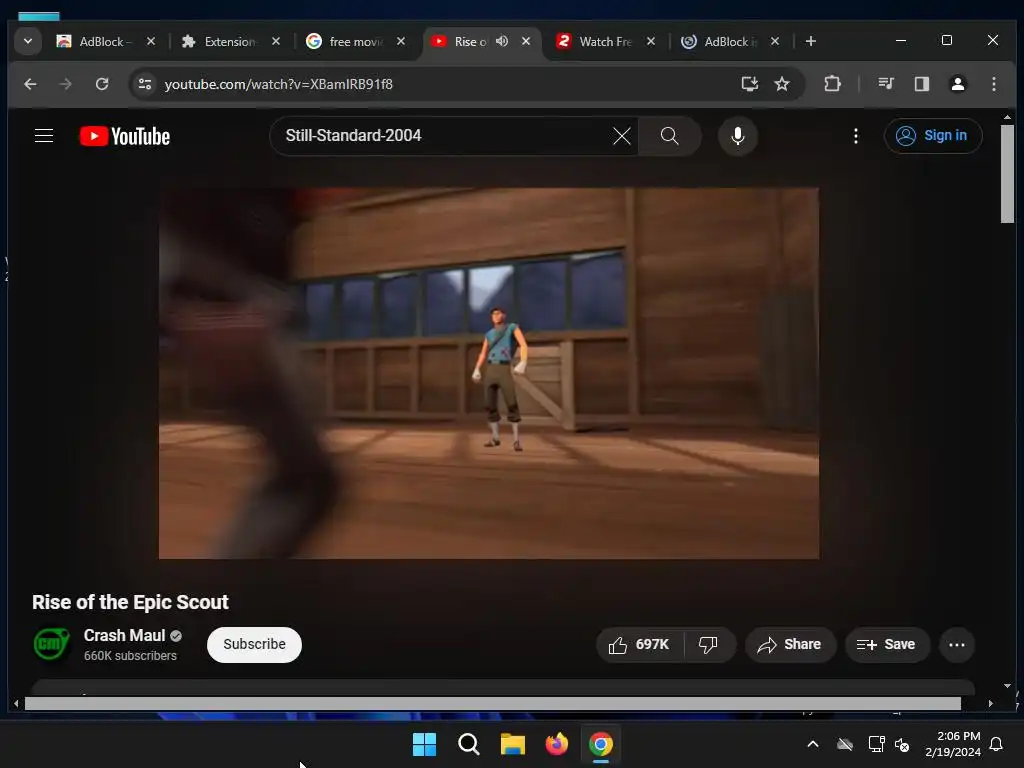Reload the YouTube page
Viewport: 1024px width, 768px height.
click(102, 84)
